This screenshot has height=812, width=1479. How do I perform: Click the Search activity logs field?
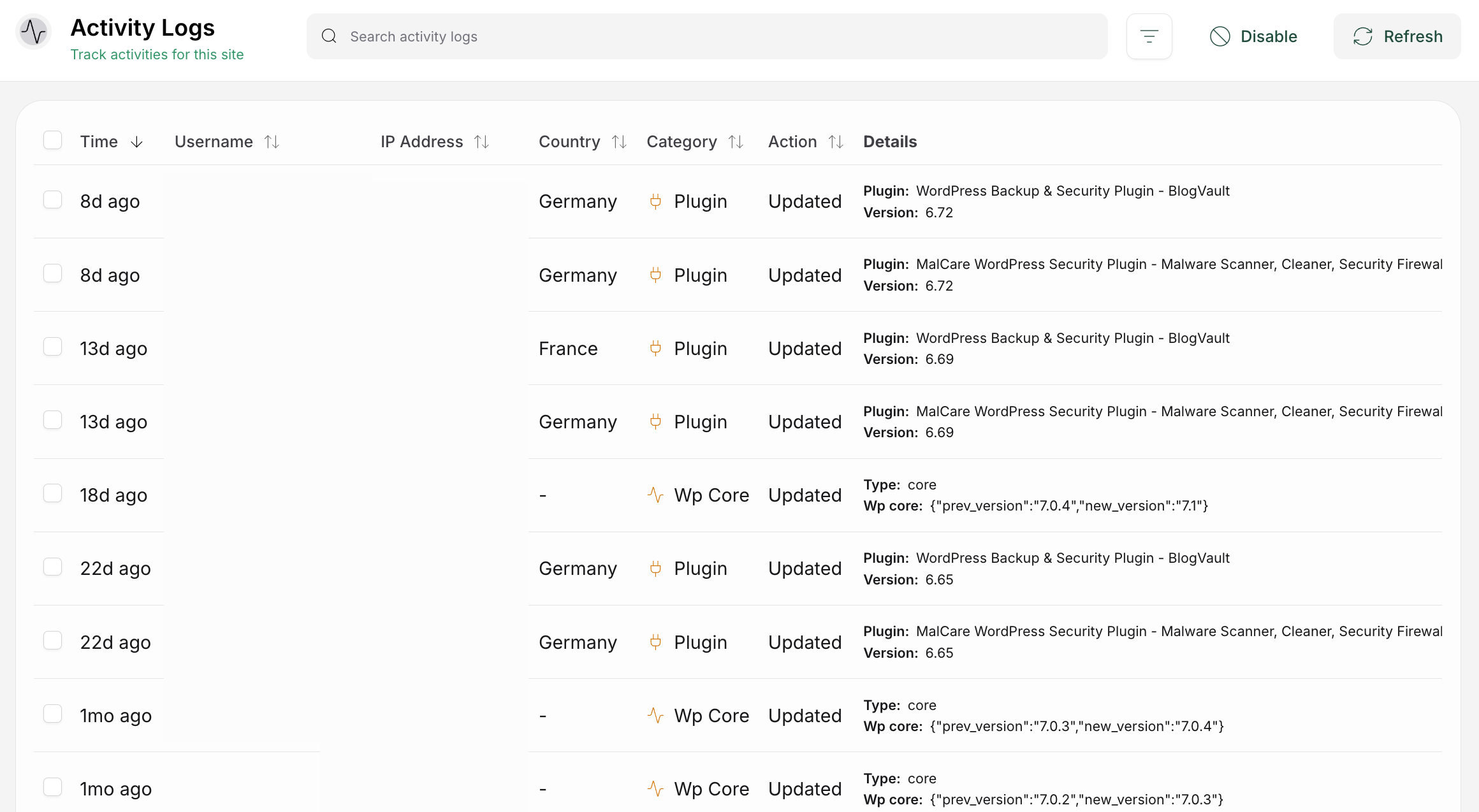coord(707,36)
